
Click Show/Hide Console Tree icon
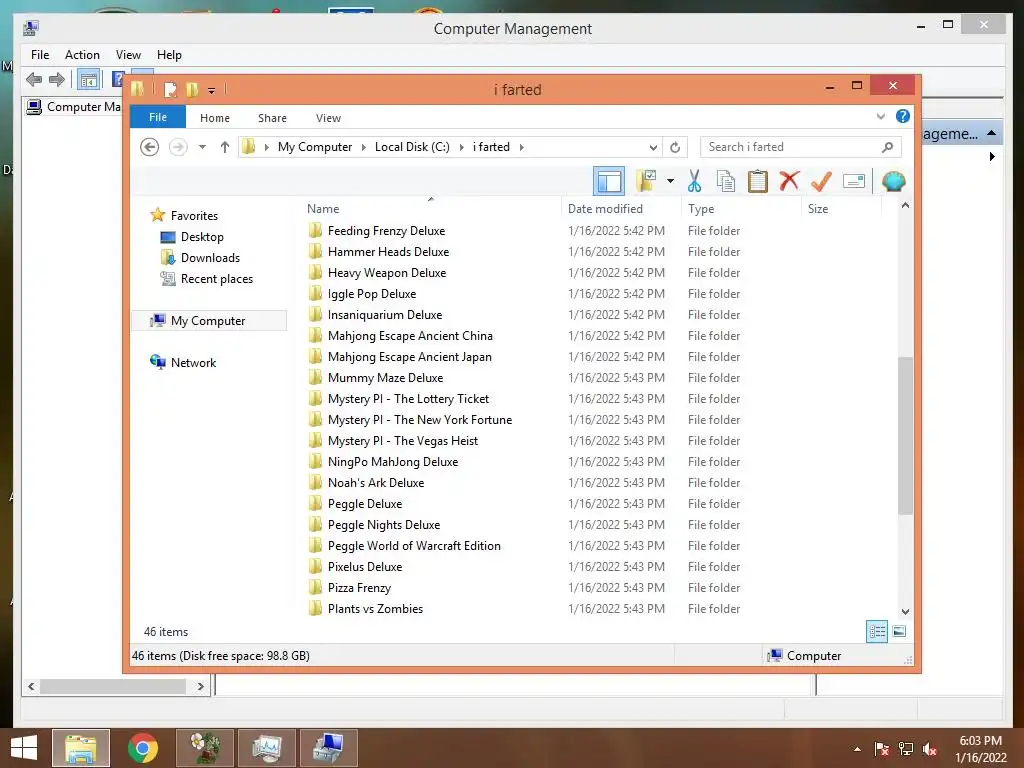pos(88,80)
